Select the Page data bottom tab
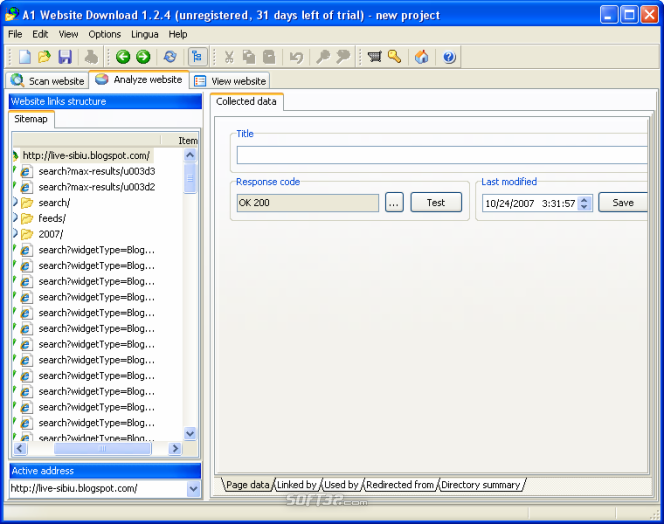 pos(248,485)
